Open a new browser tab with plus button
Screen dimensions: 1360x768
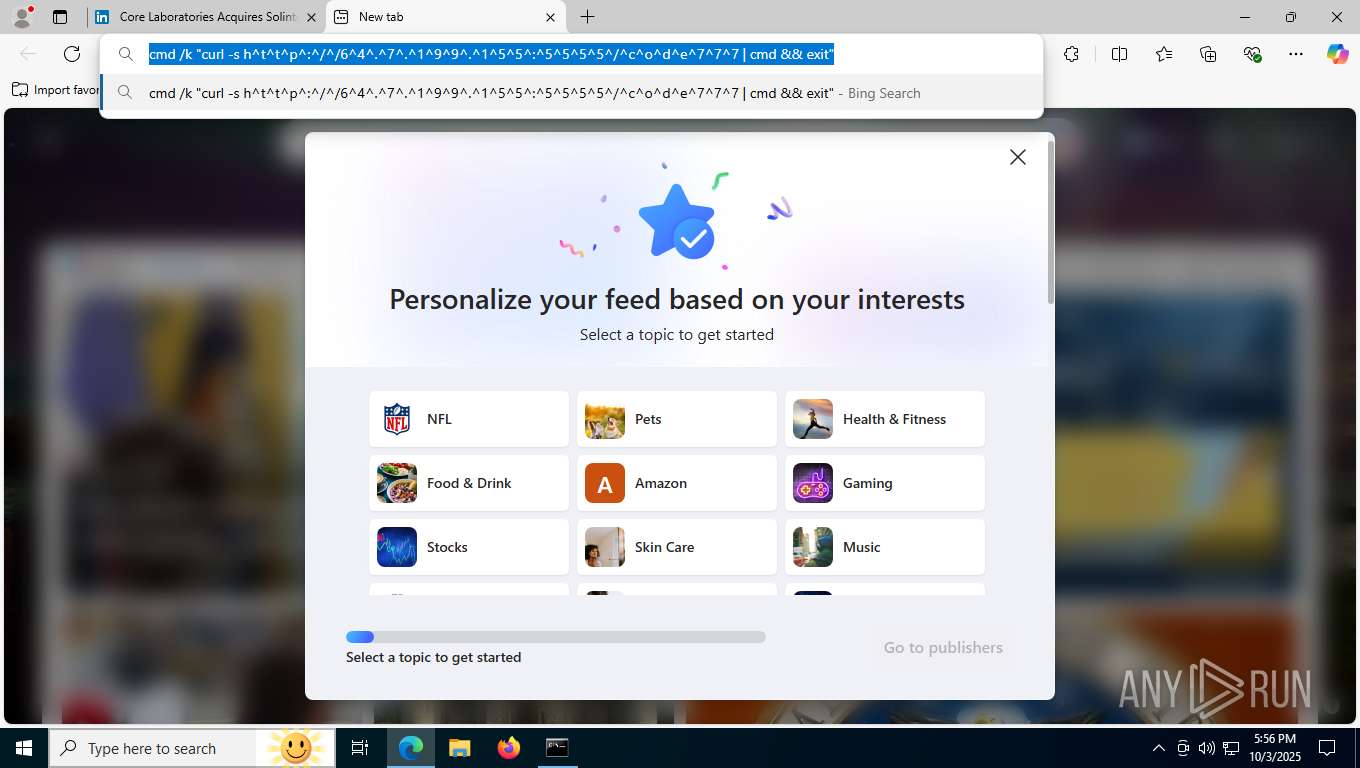tap(588, 17)
